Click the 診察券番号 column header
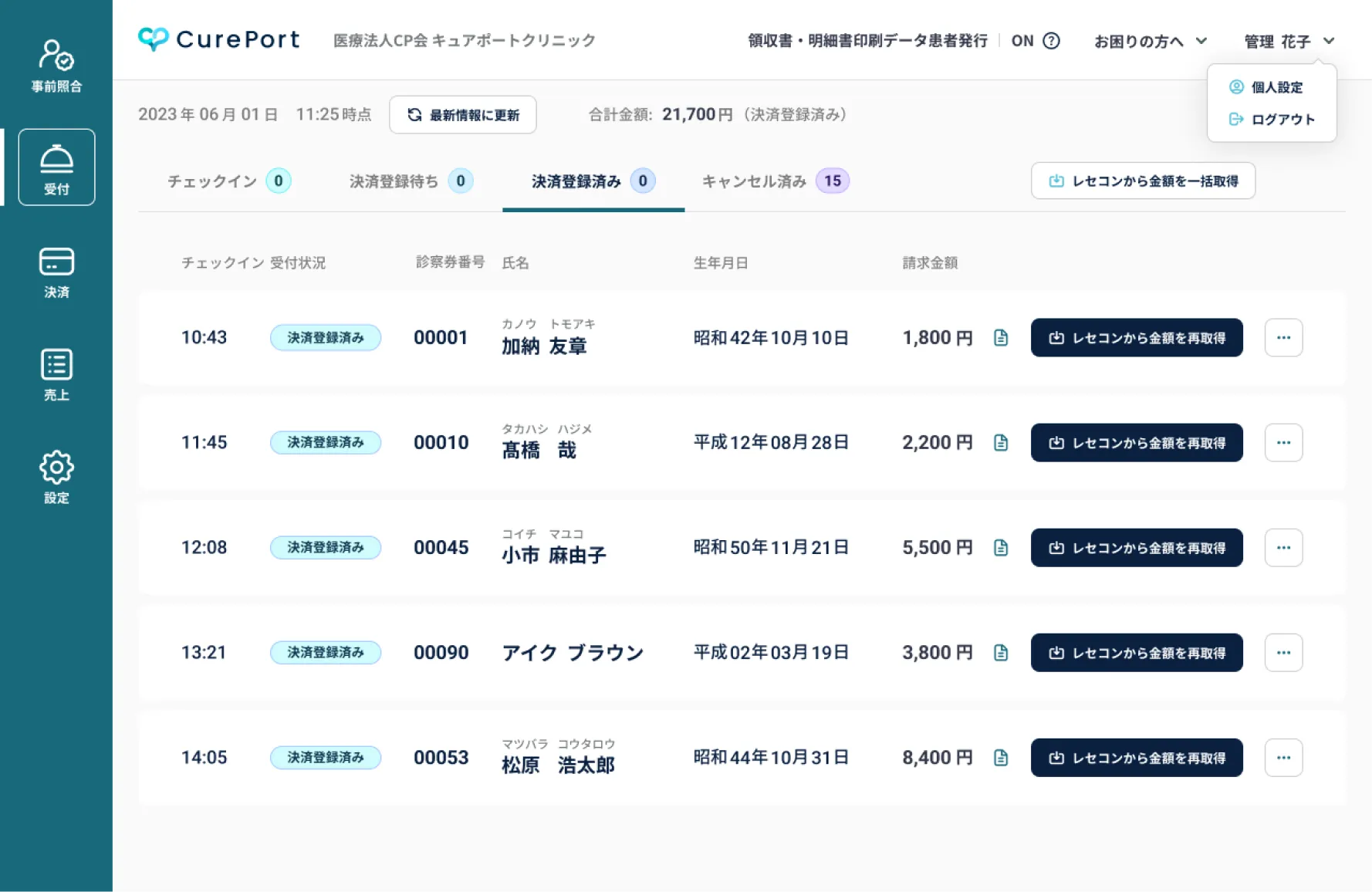The height and width of the screenshot is (892, 1372). [450, 262]
